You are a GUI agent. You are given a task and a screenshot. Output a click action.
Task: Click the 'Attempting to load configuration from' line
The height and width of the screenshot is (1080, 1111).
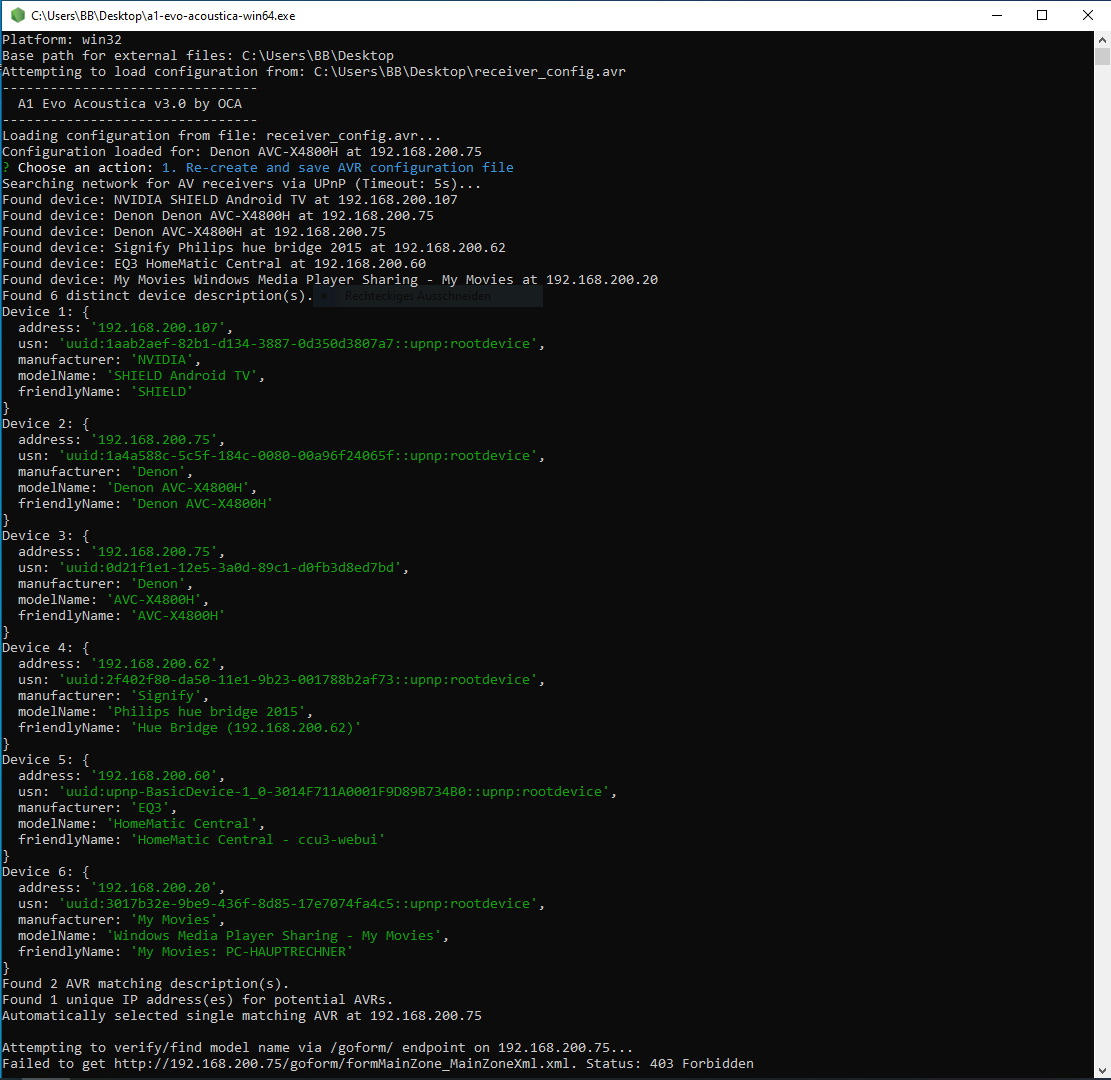[314, 72]
